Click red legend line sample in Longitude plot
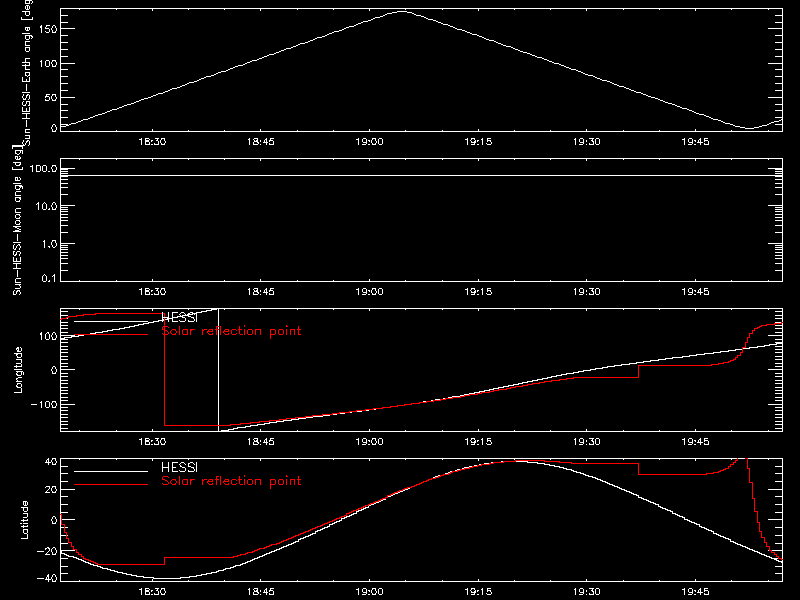The height and width of the screenshot is (600, 800). click(111, 335)
